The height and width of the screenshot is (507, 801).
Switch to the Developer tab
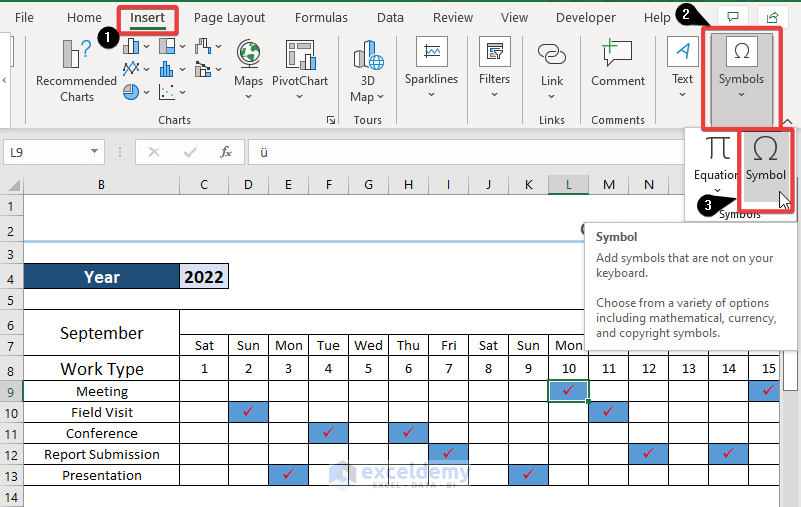pyautogui.click(x=585, y=17)
